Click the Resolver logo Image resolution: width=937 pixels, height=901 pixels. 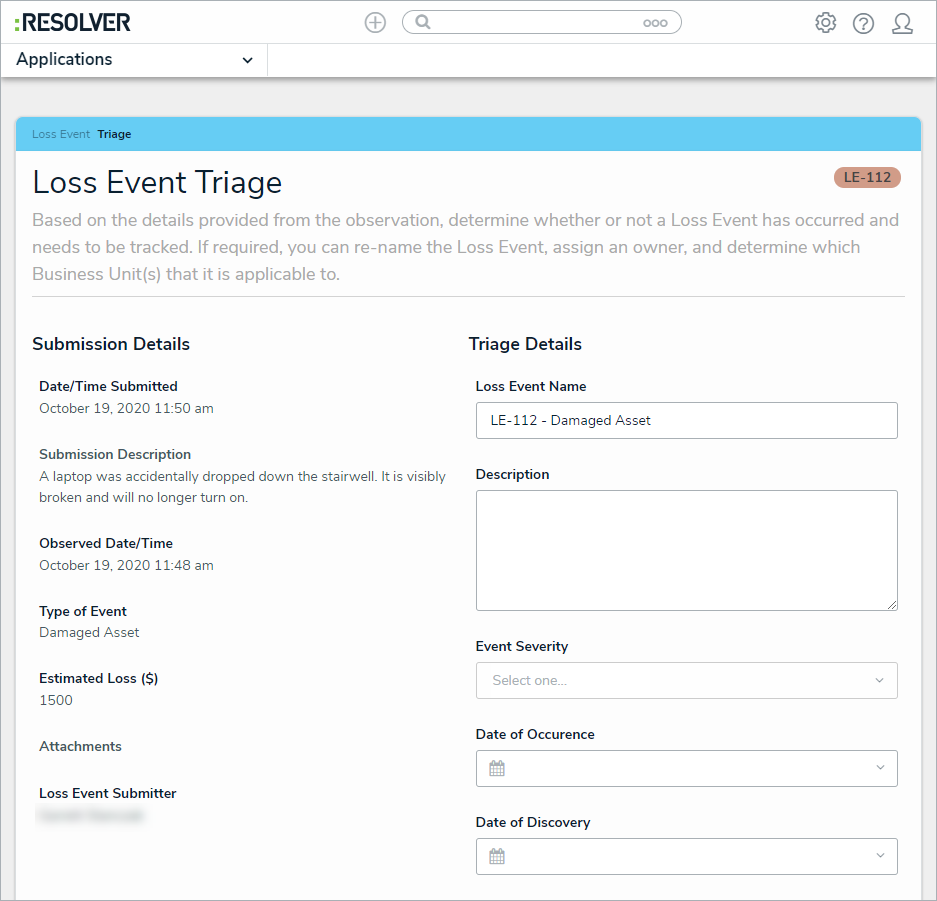click(x=72, y=23)
